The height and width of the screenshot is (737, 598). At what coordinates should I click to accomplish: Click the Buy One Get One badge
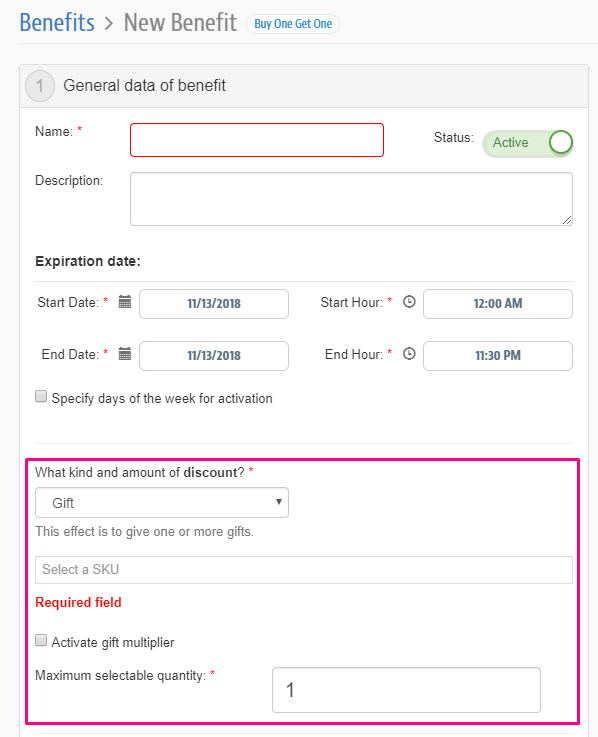click(293, 24)
